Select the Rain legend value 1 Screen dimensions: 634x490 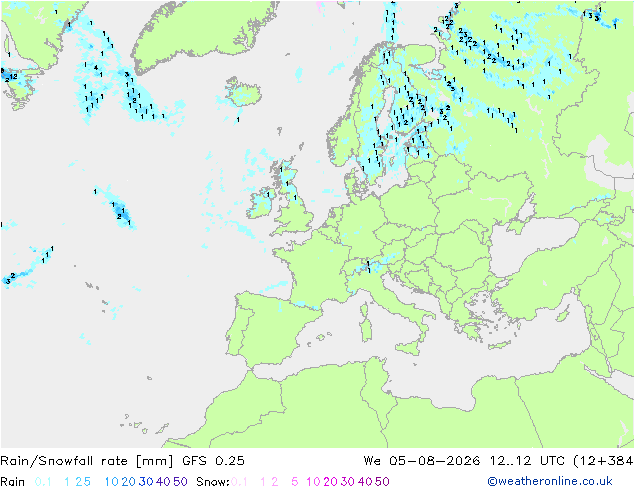coord(67,482)
